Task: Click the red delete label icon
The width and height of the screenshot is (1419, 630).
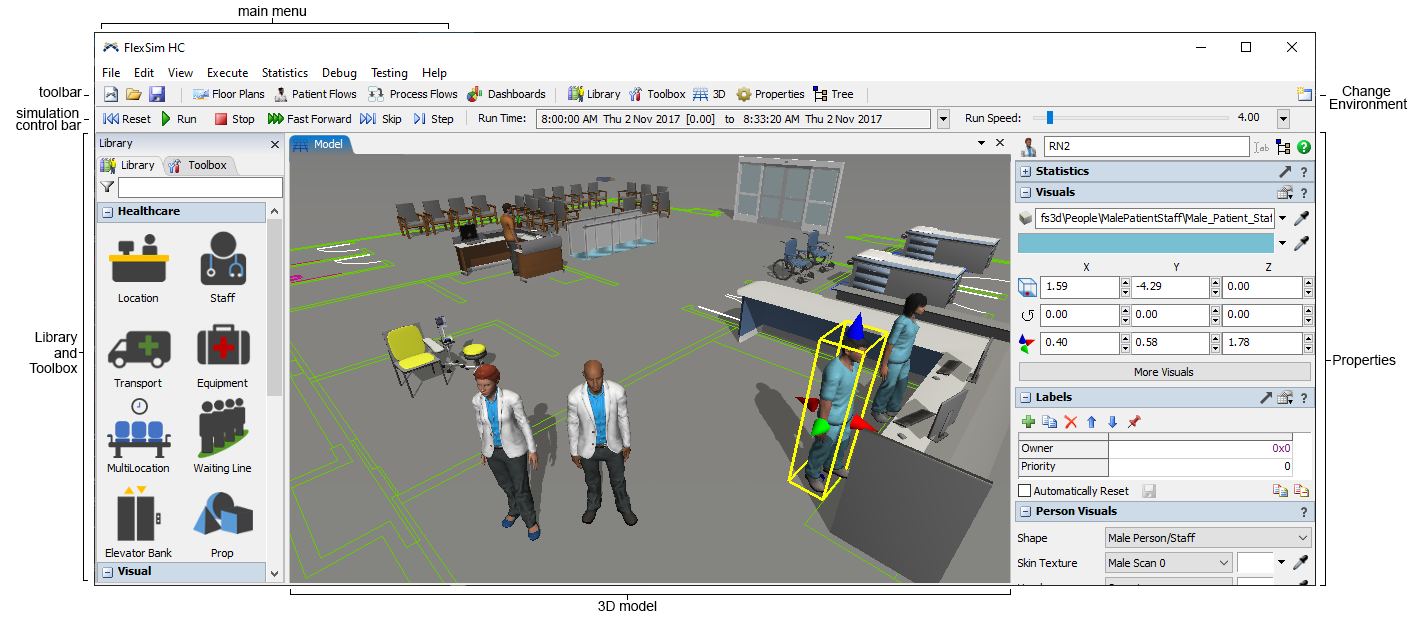Action: [1070, 422]
